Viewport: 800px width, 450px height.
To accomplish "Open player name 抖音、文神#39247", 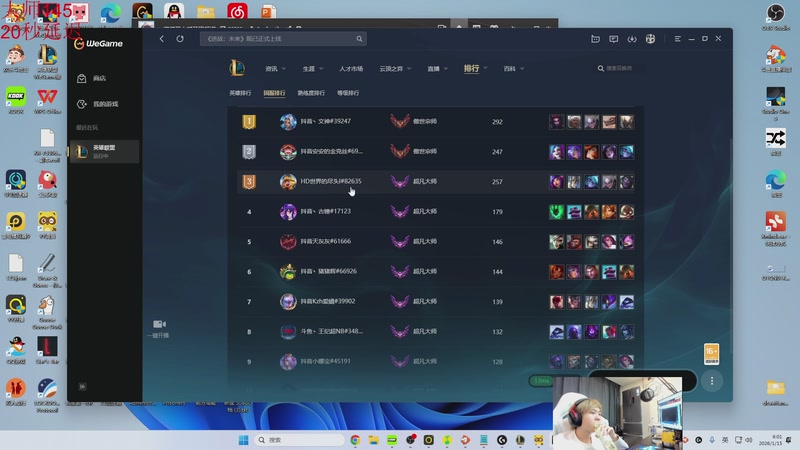I will pyautogui.click(x=326, y=121).
